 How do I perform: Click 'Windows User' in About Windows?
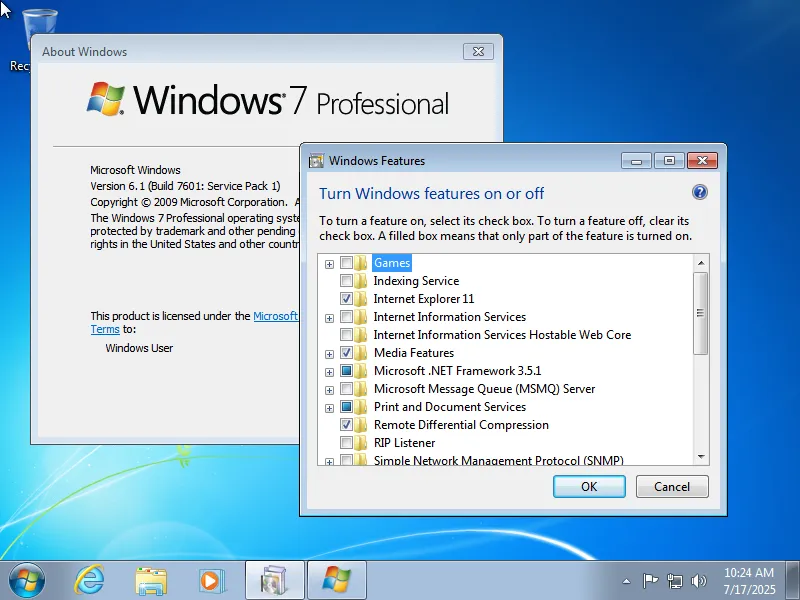(x=139, y=348)
